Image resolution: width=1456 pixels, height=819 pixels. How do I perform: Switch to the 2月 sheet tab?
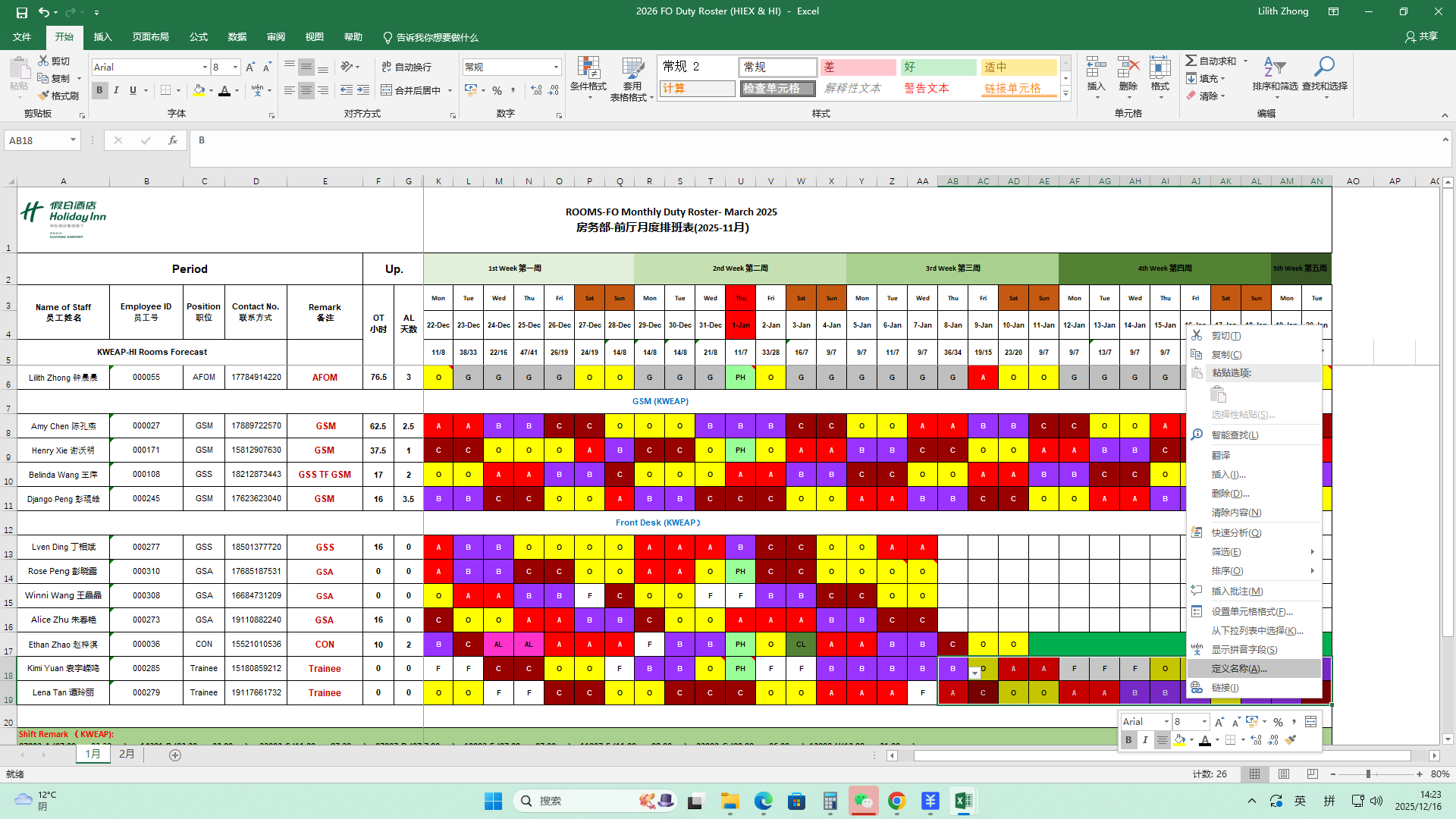[127, 754]
